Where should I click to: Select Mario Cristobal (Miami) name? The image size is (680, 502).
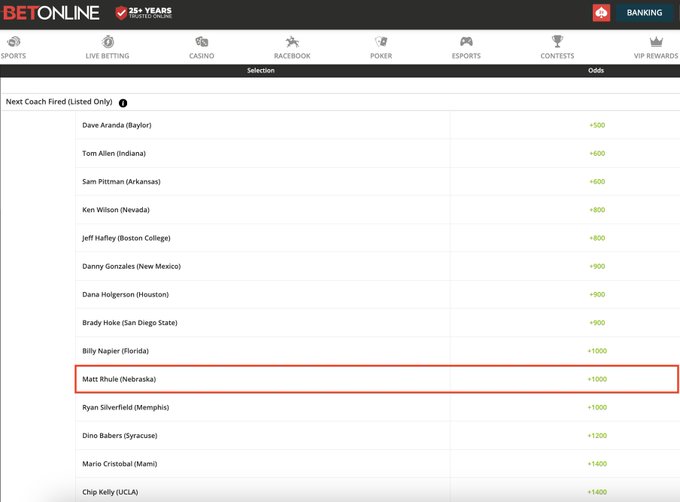pos(120,464)
